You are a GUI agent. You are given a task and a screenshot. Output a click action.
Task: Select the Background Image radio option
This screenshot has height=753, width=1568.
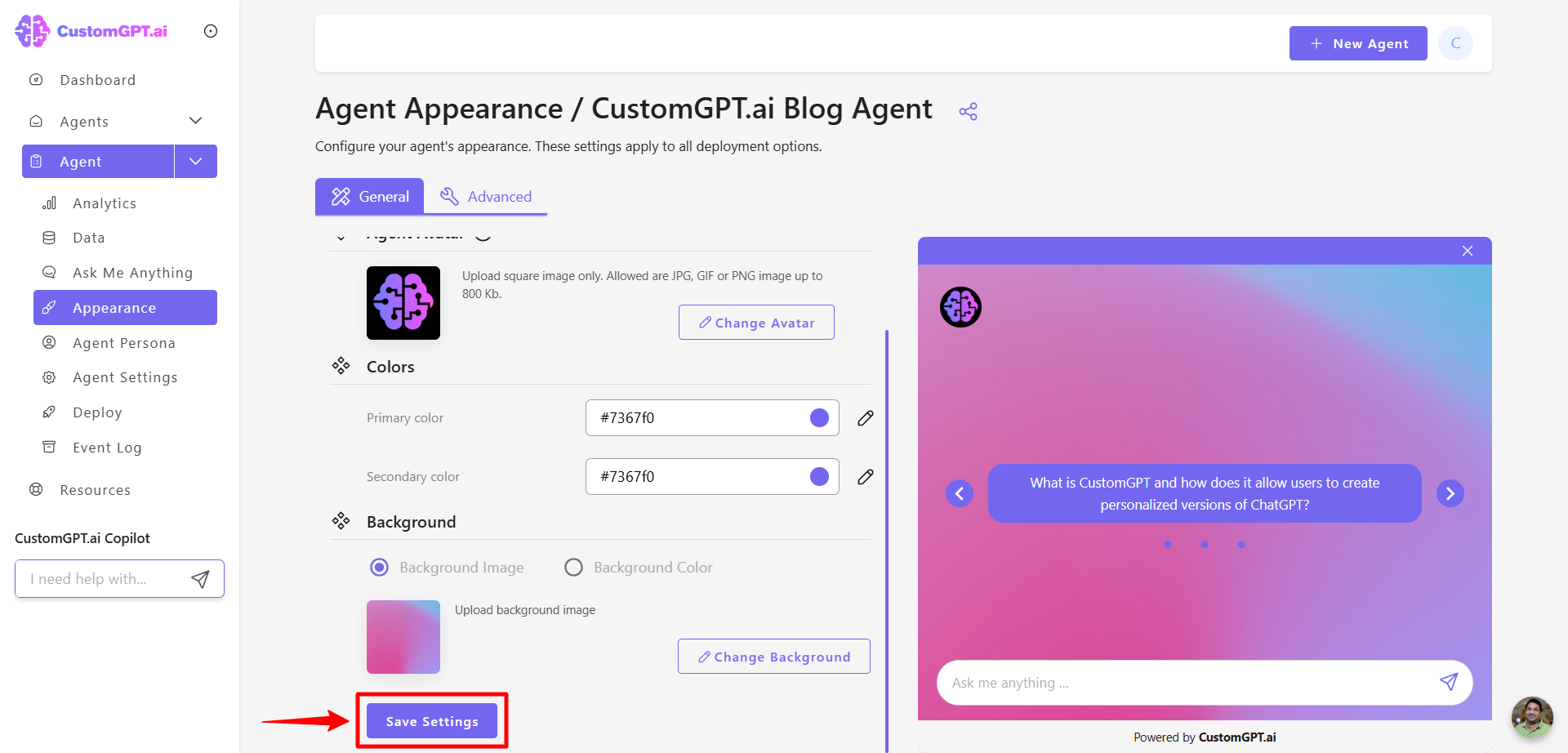click(x=379, y=568)
